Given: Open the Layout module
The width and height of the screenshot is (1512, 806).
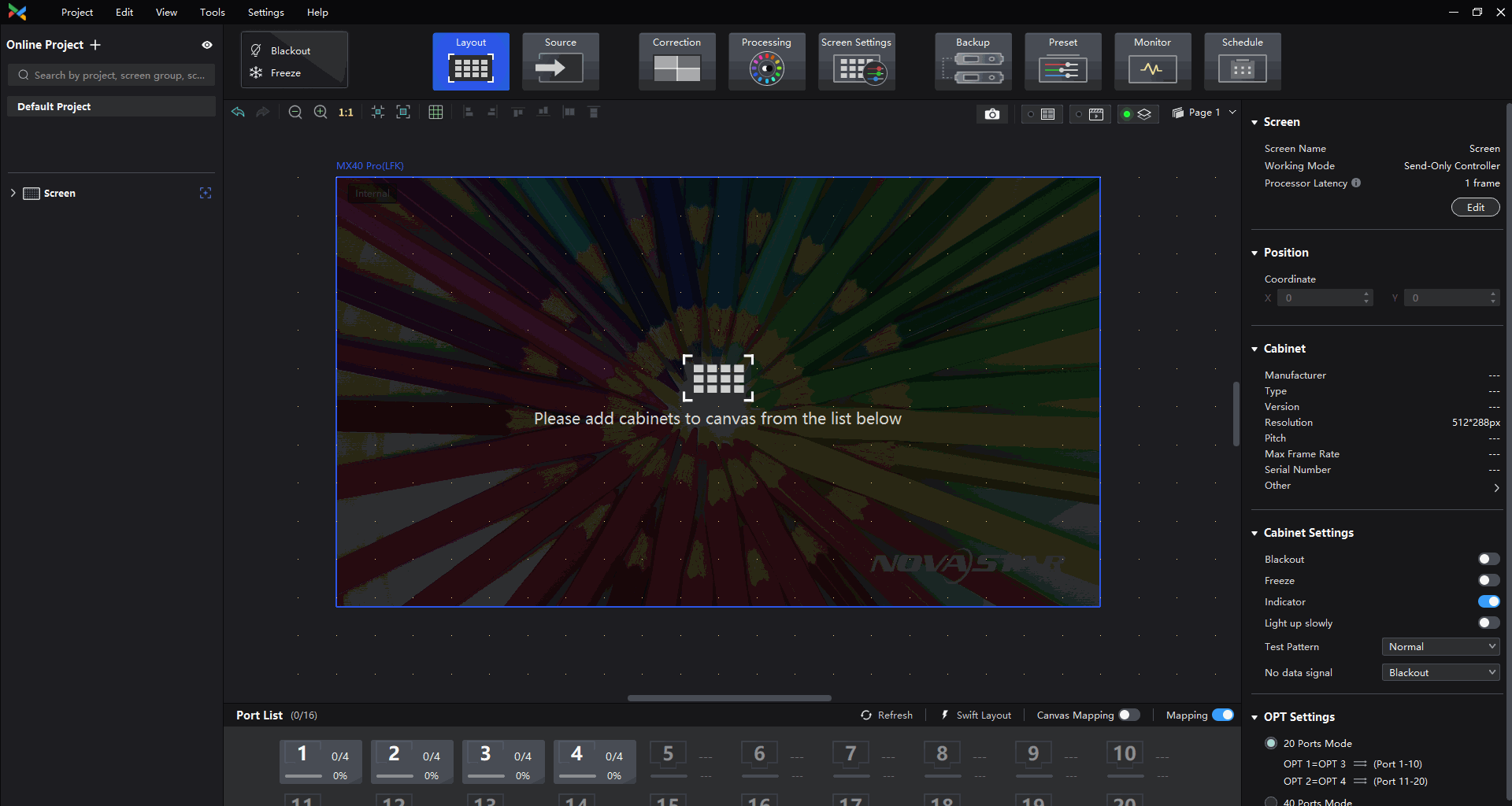Looking at the screenshot, I should 471,61.
